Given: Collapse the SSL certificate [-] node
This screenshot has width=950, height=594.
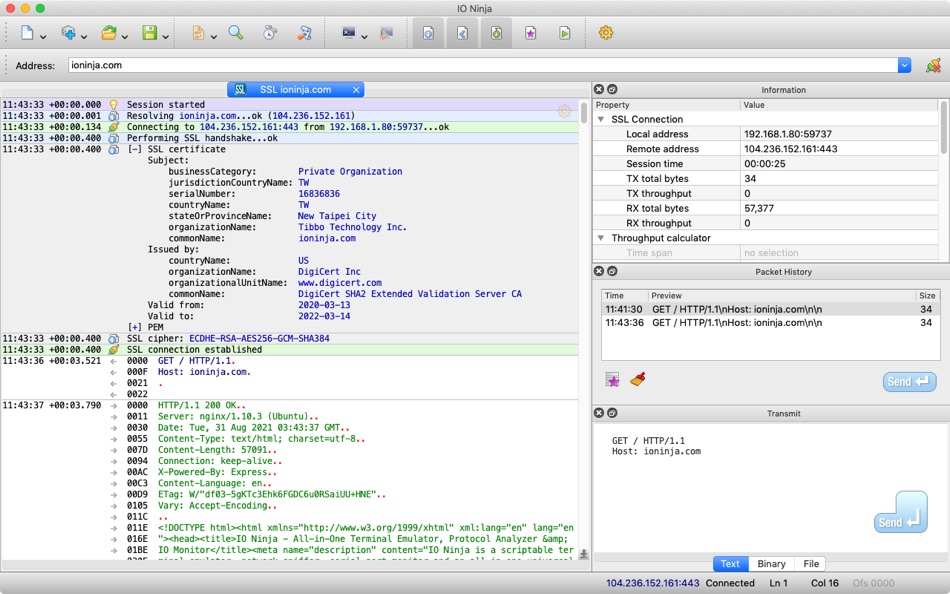Looking at the screenshot, I should [135, 149].
